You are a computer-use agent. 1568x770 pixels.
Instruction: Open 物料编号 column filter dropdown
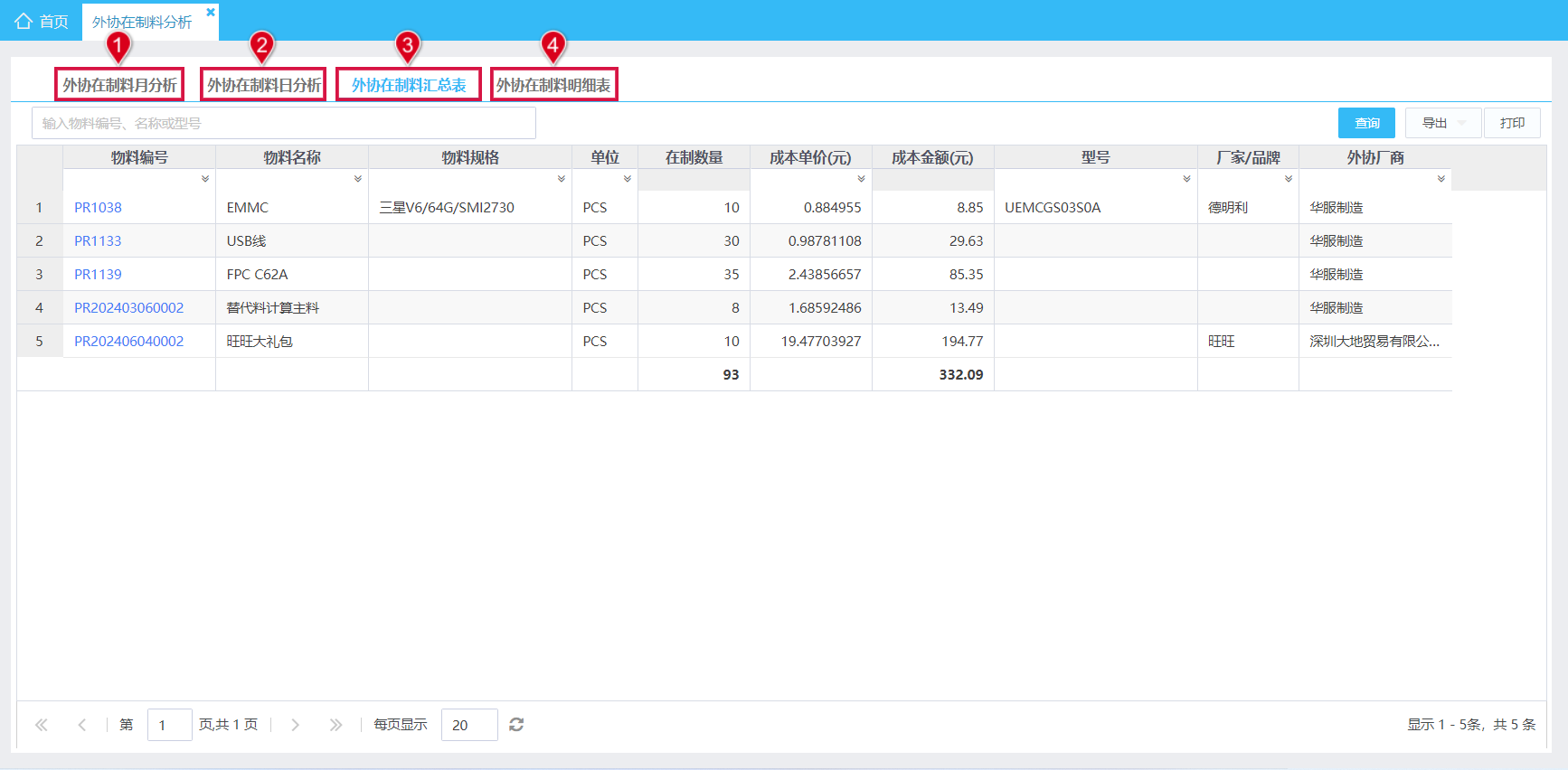pyautogui.click(x=205, y=179)
